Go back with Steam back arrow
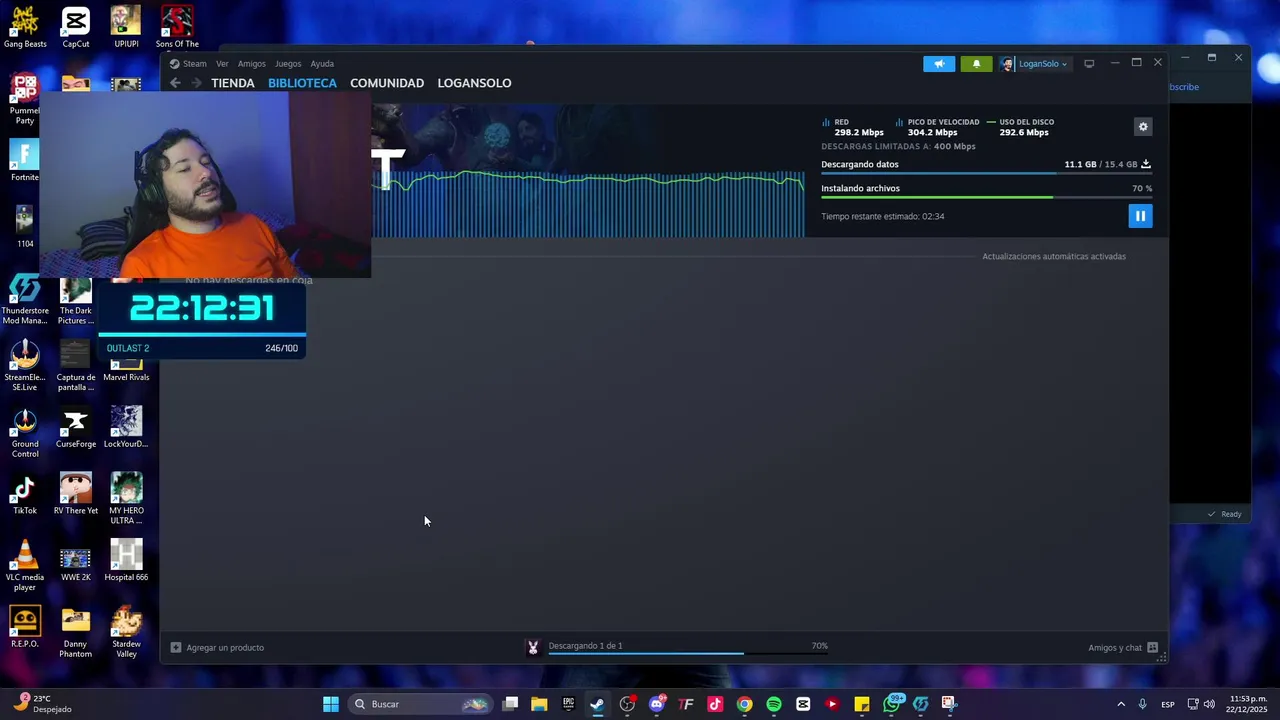The height and width of the screenshot is (720, 1280). pos(176,83)
